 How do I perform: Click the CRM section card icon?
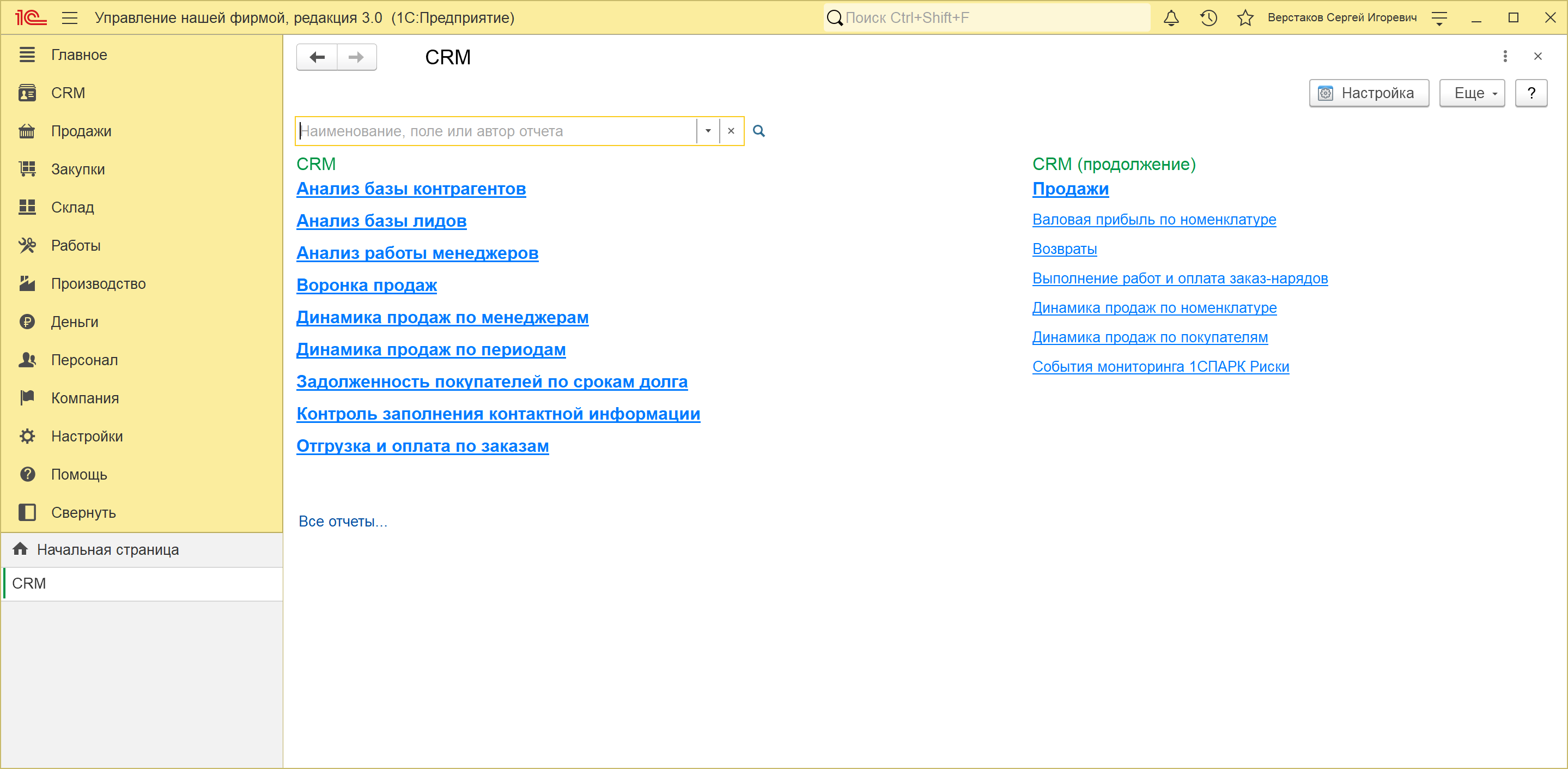(27, 93)
